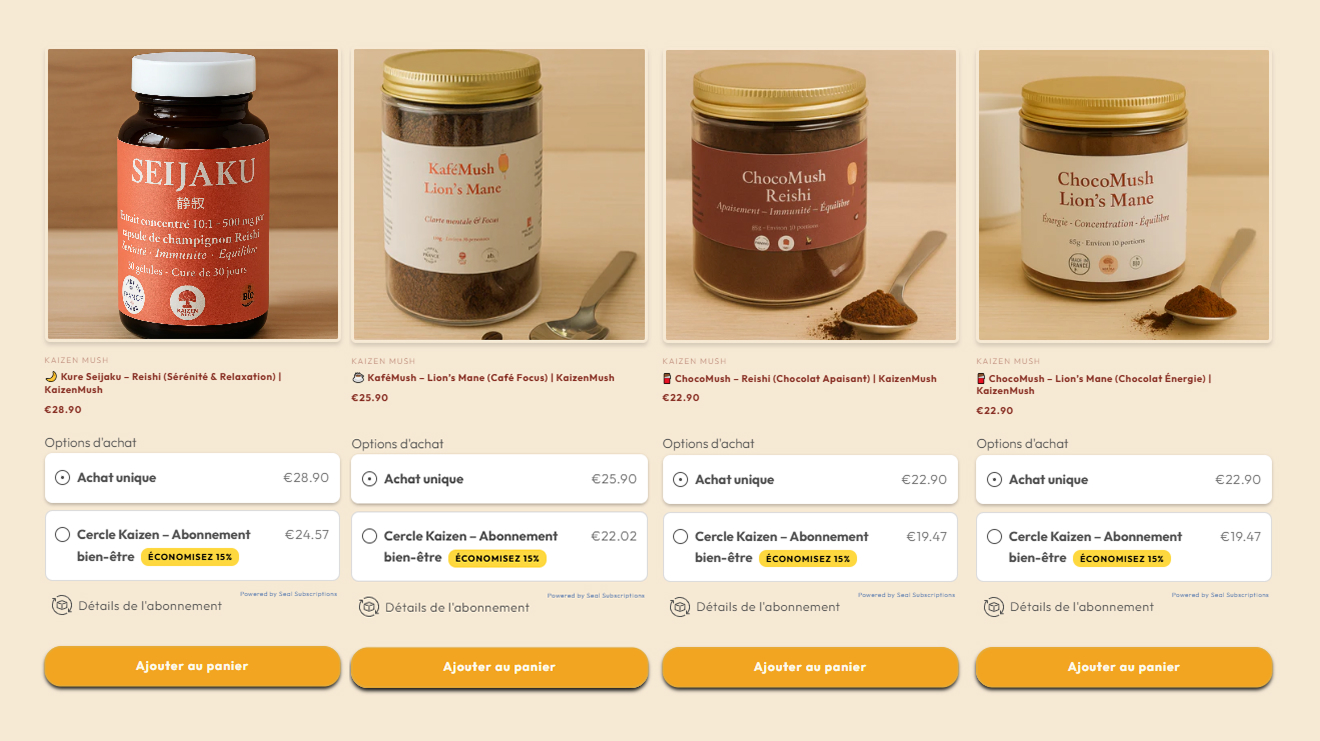Viewport: 1320px width, 741px height.
Task: Click subscription details icon under ChocoMush Lion's Mane
Action: (994, 607)
